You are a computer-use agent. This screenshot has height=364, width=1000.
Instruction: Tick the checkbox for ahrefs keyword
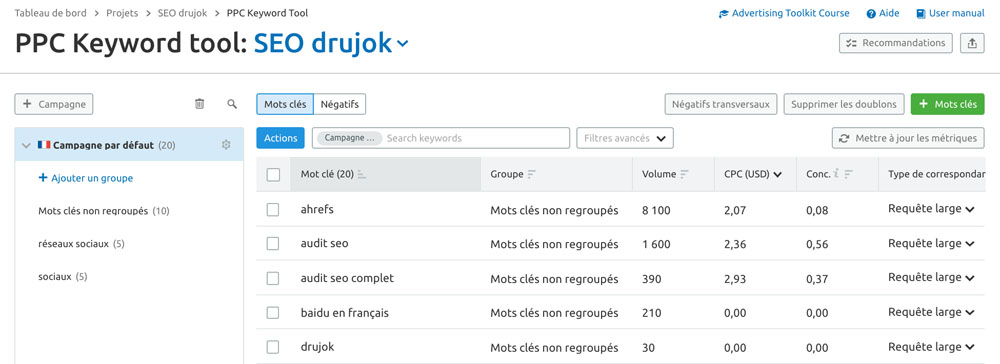click(x=273, y=209)
